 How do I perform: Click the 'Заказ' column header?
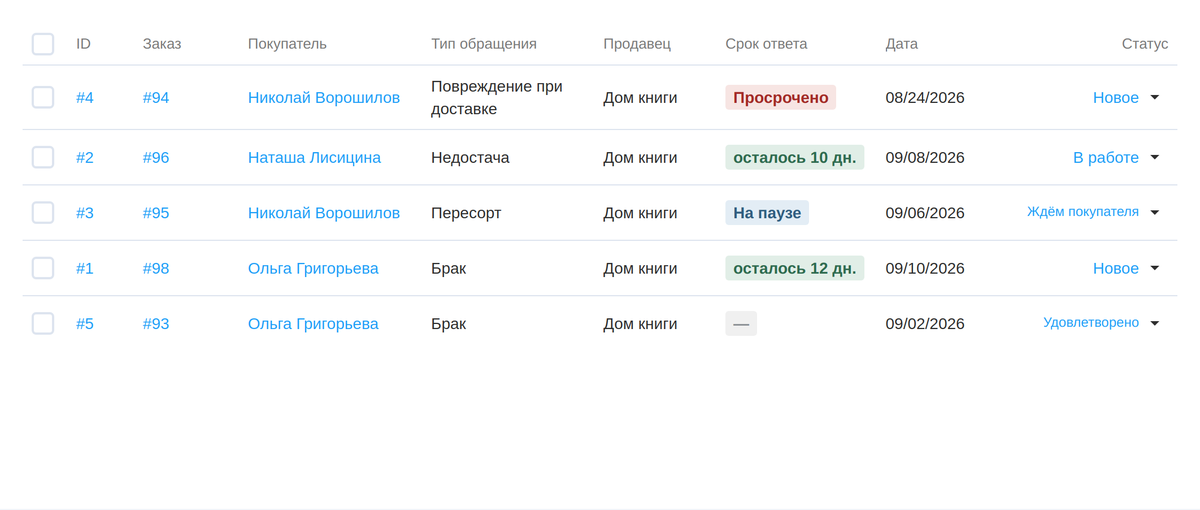(162, 44)
